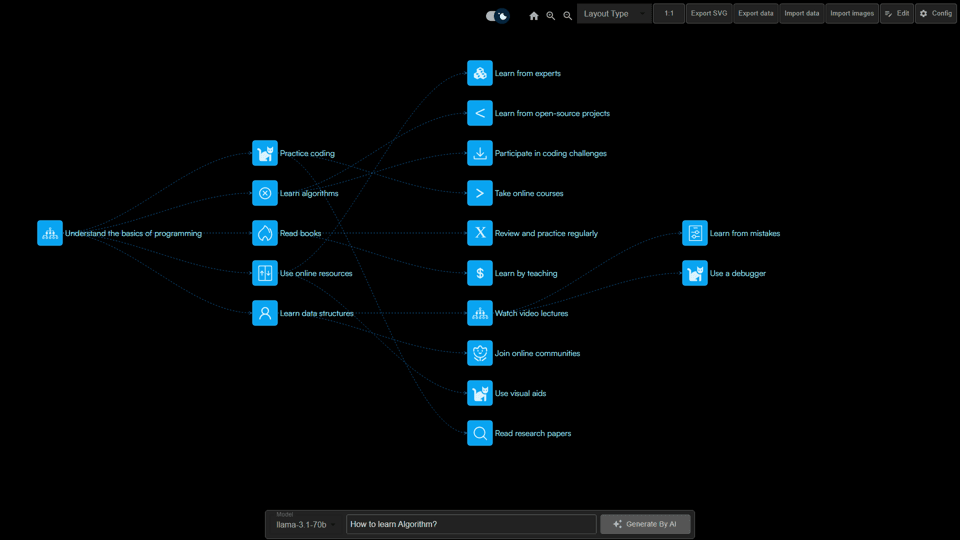Select the Take online courses node icon

479,193
